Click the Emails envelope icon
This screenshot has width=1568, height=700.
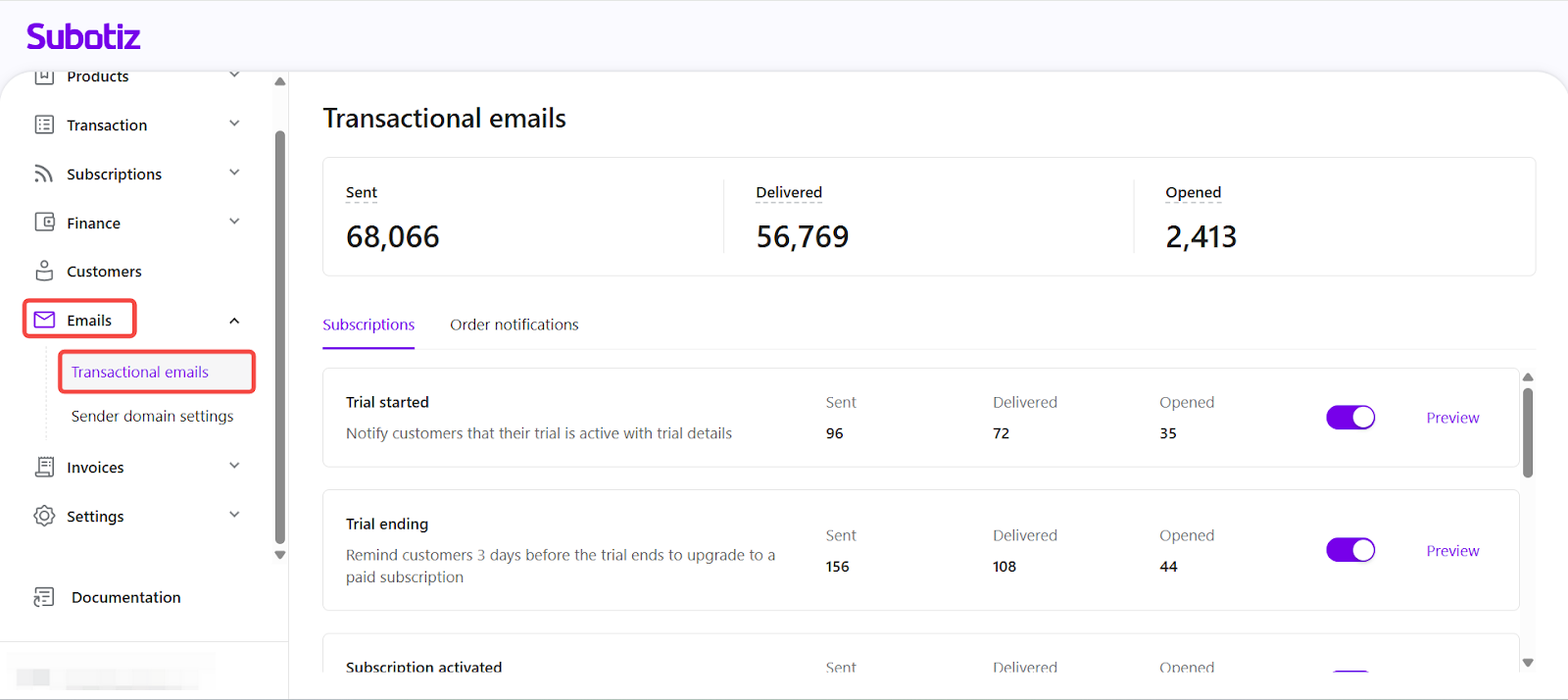44,320
